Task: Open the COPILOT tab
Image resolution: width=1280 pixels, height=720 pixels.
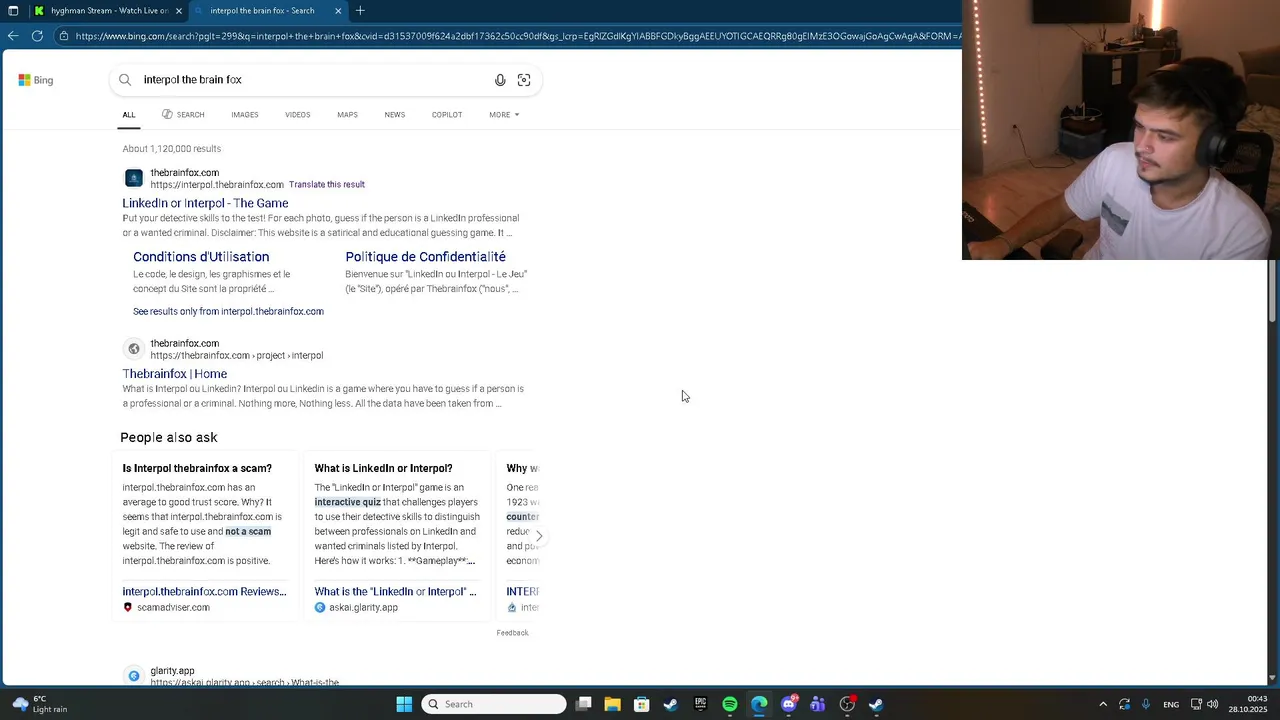Action: (447, 115)
